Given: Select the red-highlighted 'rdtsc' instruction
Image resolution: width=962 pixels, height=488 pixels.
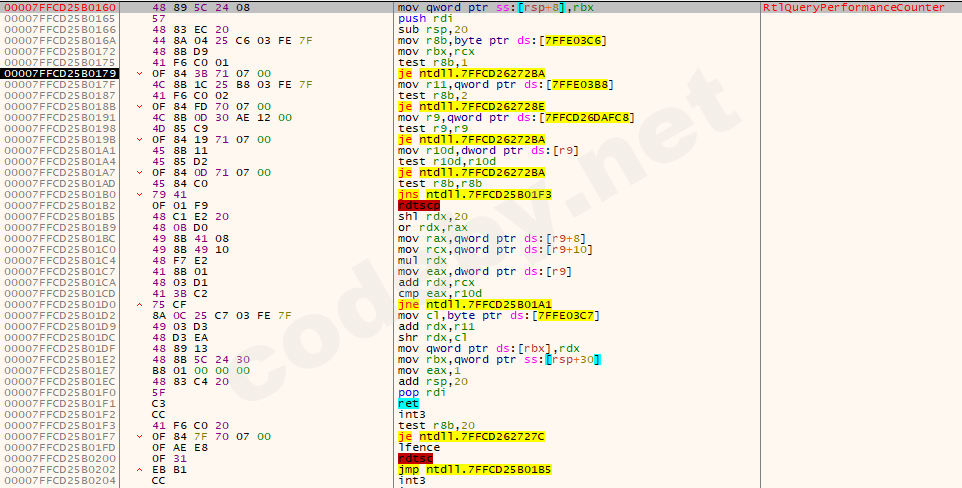Looking at the screenshot, I should pyautogui.click(x=415, y=460).
